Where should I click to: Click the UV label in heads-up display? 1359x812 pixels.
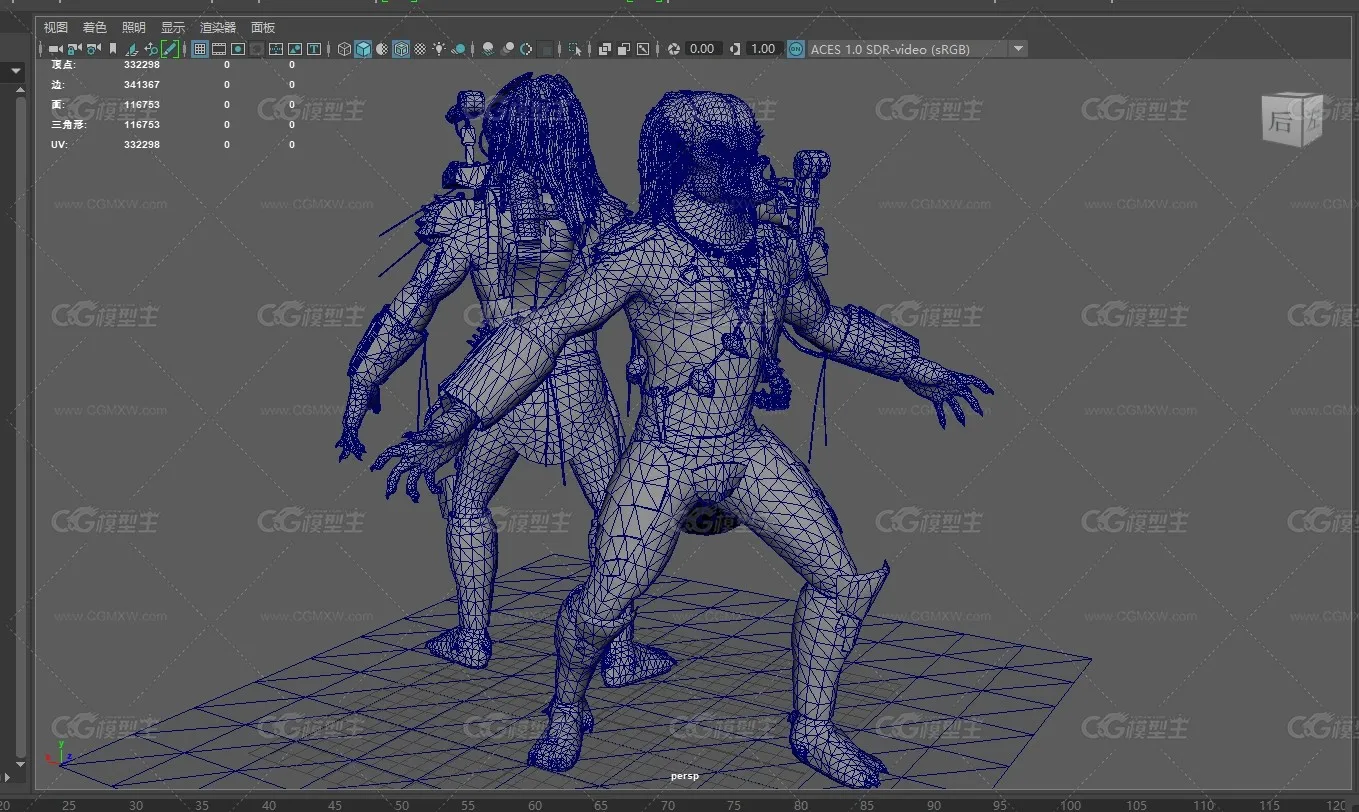point(57,144)
